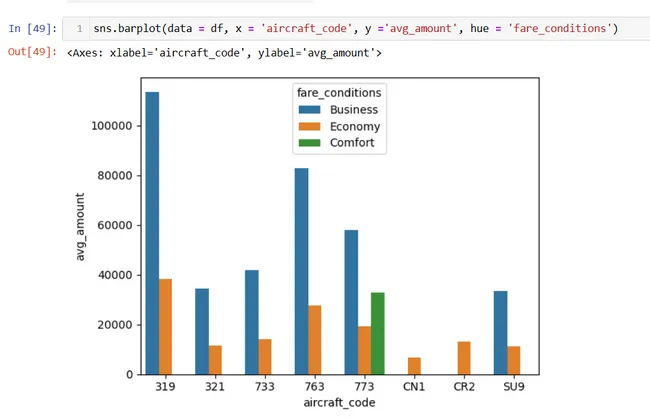Click the Comfort green legend swatch

coord(309,143)
